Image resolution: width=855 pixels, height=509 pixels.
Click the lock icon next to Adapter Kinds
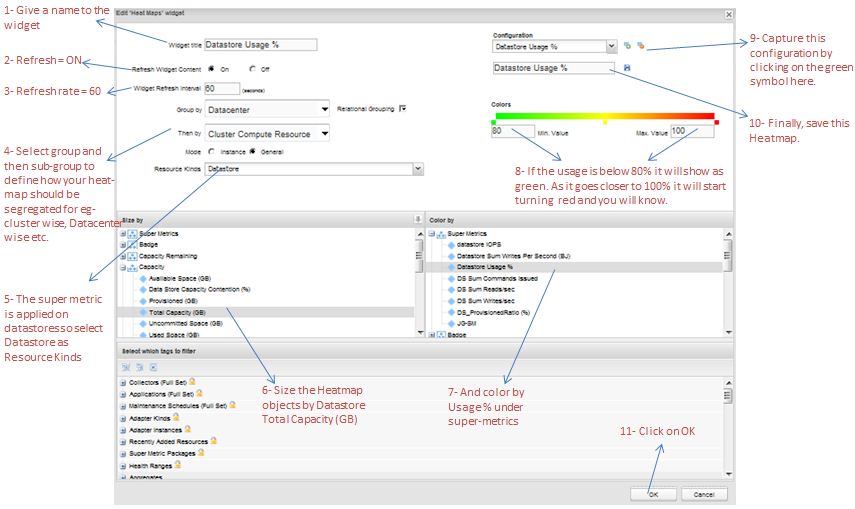click(175, 417)
